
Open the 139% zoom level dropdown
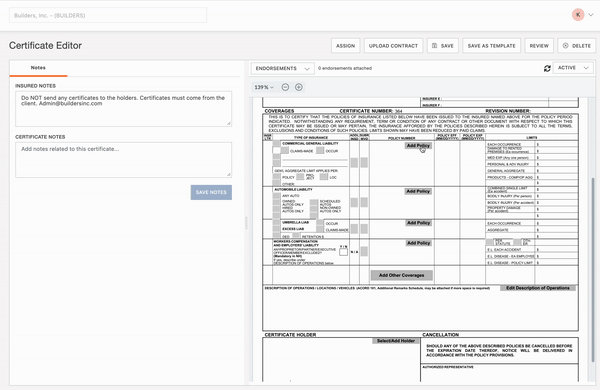(264, 87)
